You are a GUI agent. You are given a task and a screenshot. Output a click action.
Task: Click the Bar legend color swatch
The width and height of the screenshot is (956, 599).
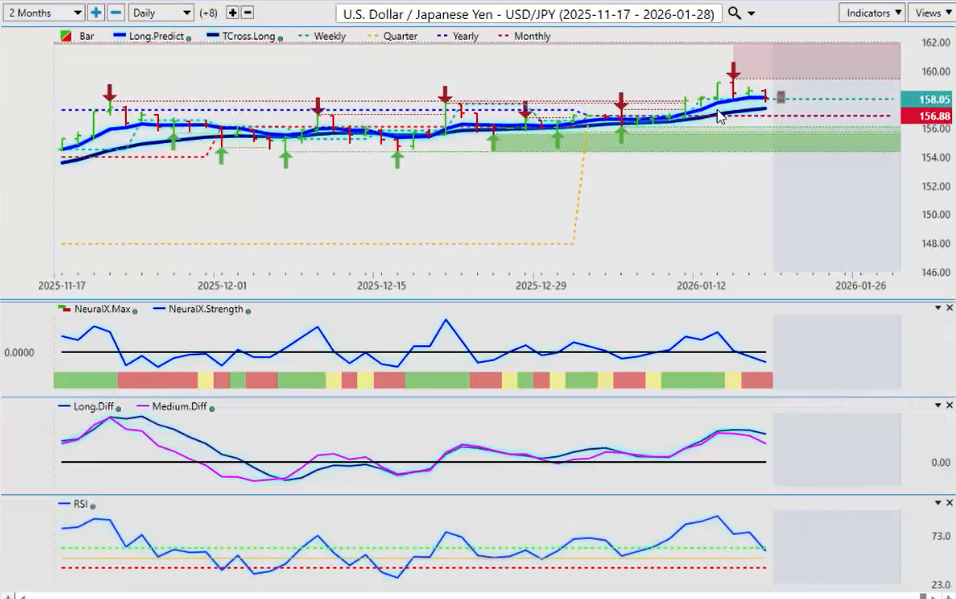click(x=66, y=36)
